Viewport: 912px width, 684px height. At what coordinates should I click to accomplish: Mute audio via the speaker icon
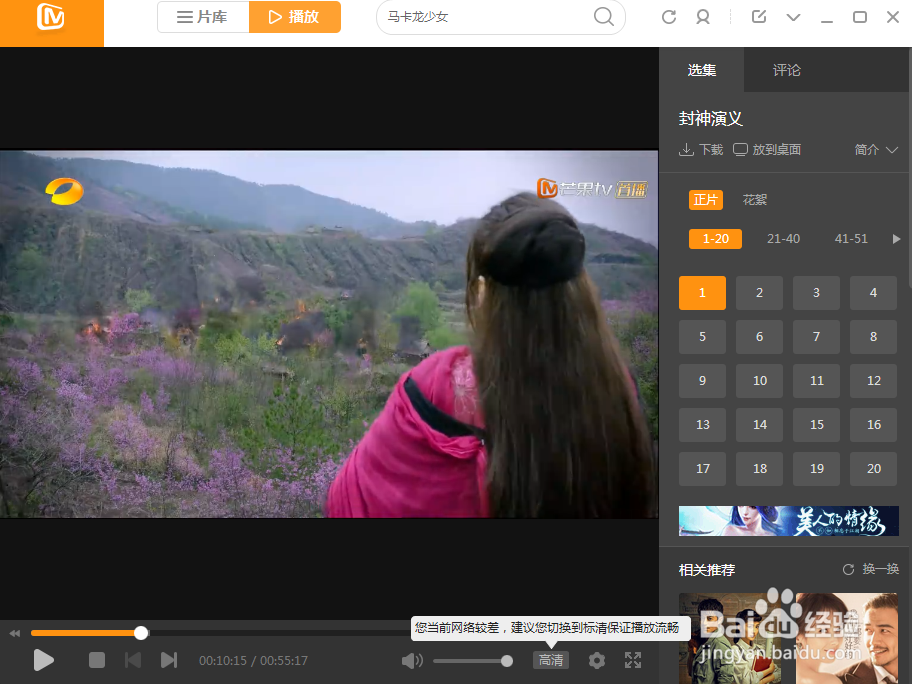(x=412, y=660)
